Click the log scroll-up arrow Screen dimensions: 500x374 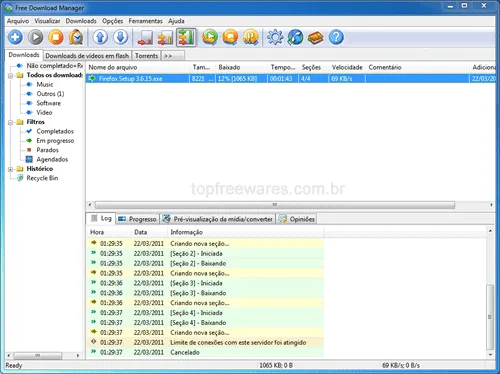coord(490,231)
